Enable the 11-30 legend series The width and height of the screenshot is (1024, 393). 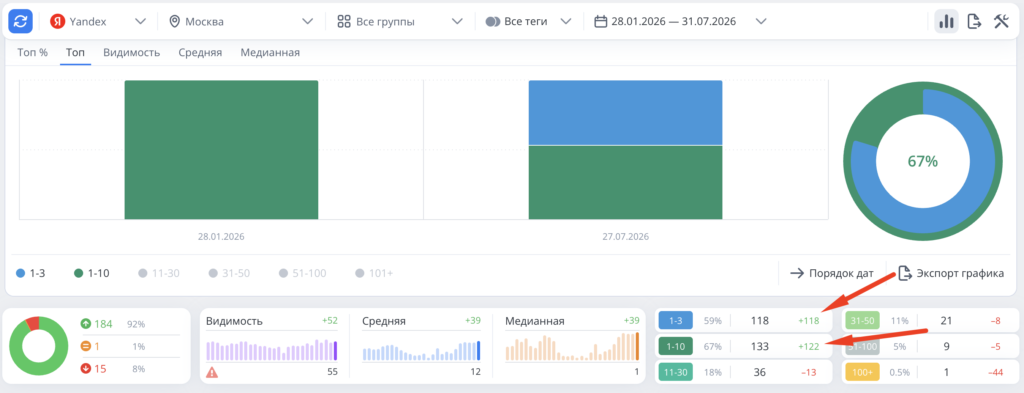[159, 274]
